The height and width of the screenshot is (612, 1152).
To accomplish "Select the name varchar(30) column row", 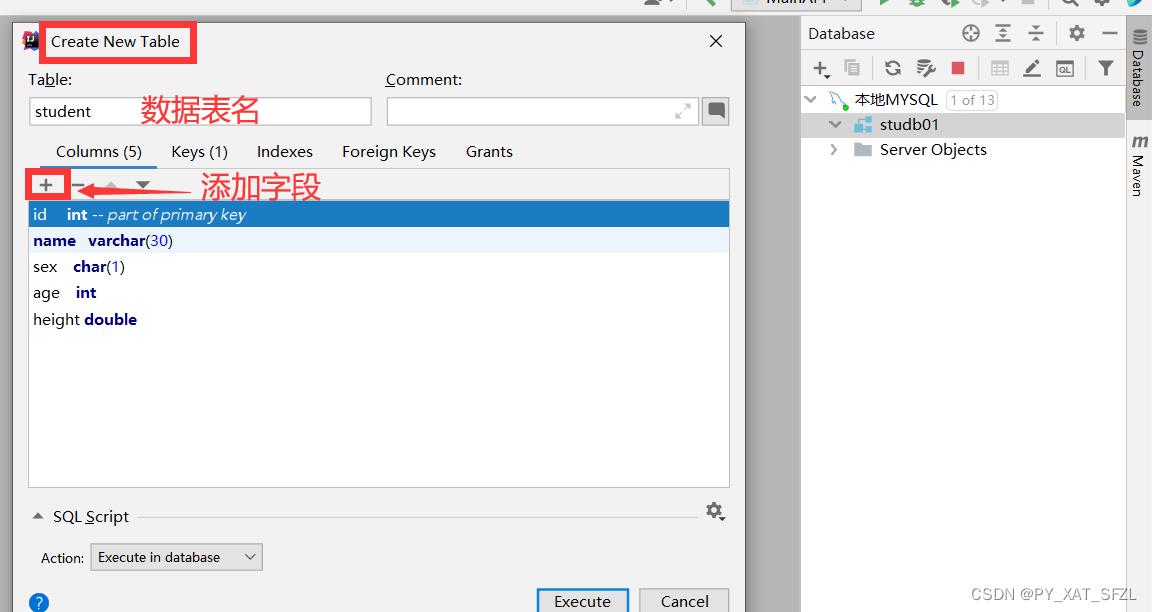I will click(379, 241).
